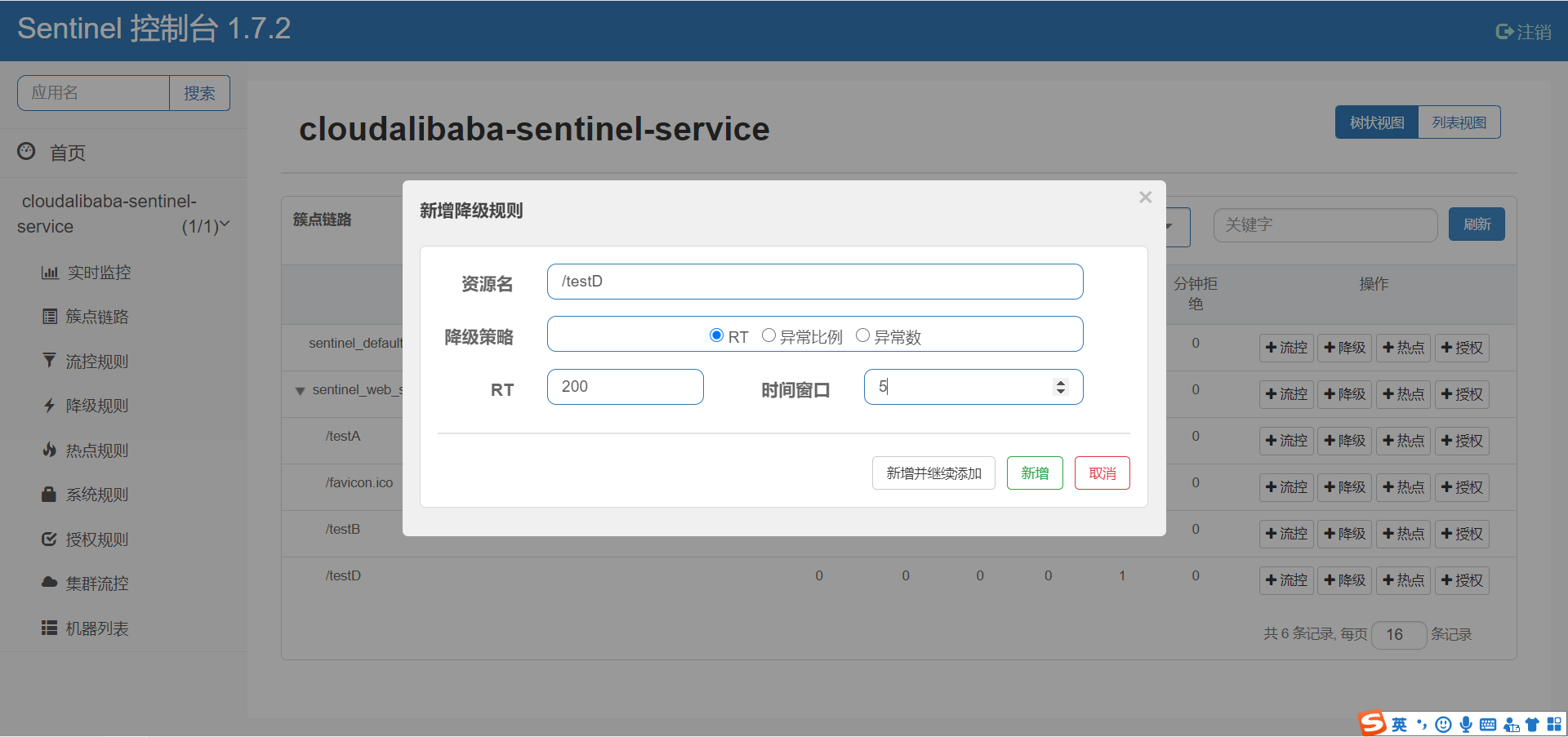Viewport: 1568px width, 737px height.
Task: Add 流控 rule for /testD row
Action: point(1286,580)
